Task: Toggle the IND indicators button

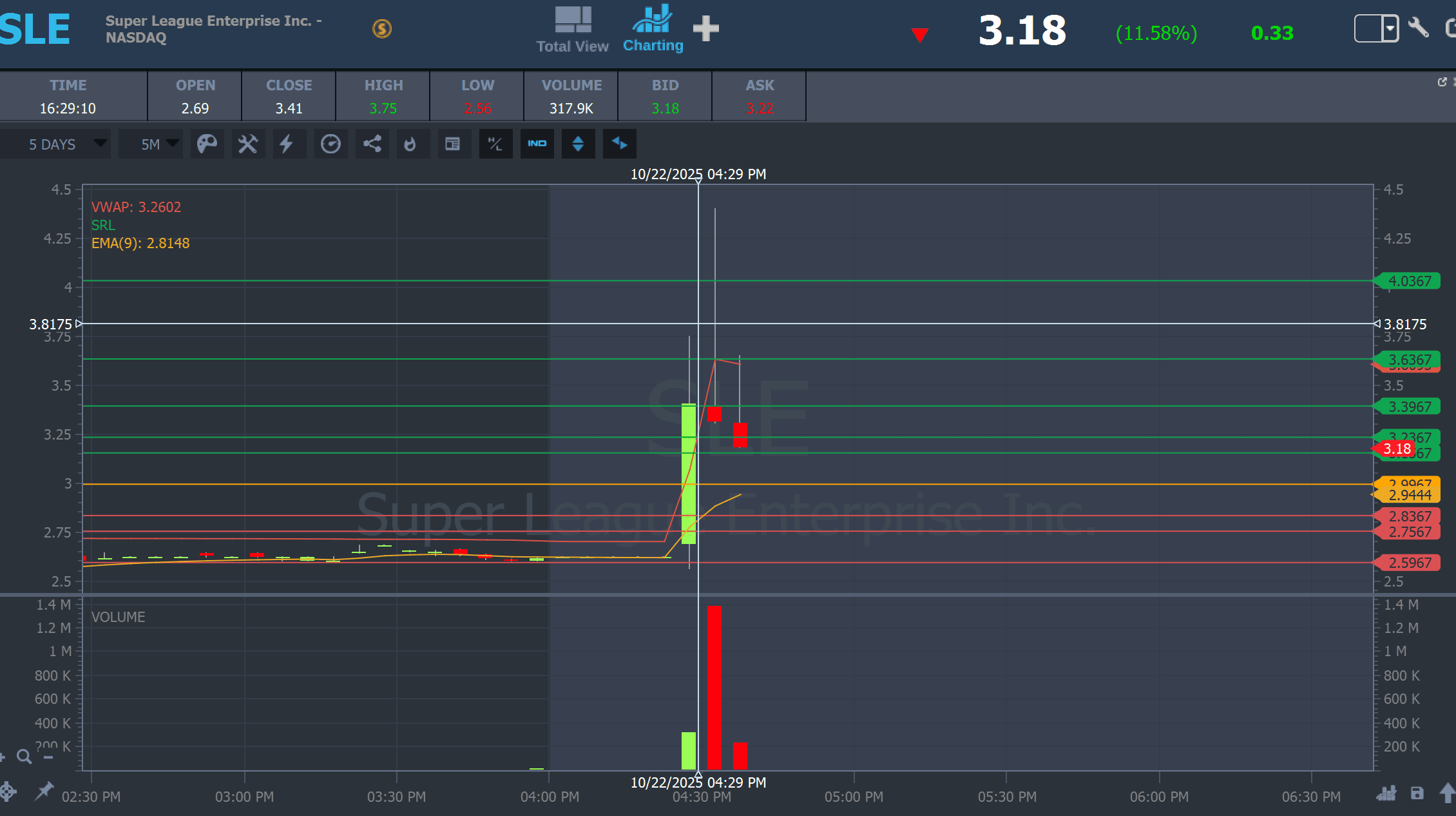Action: pyautogui.click(x=537, y=144)
